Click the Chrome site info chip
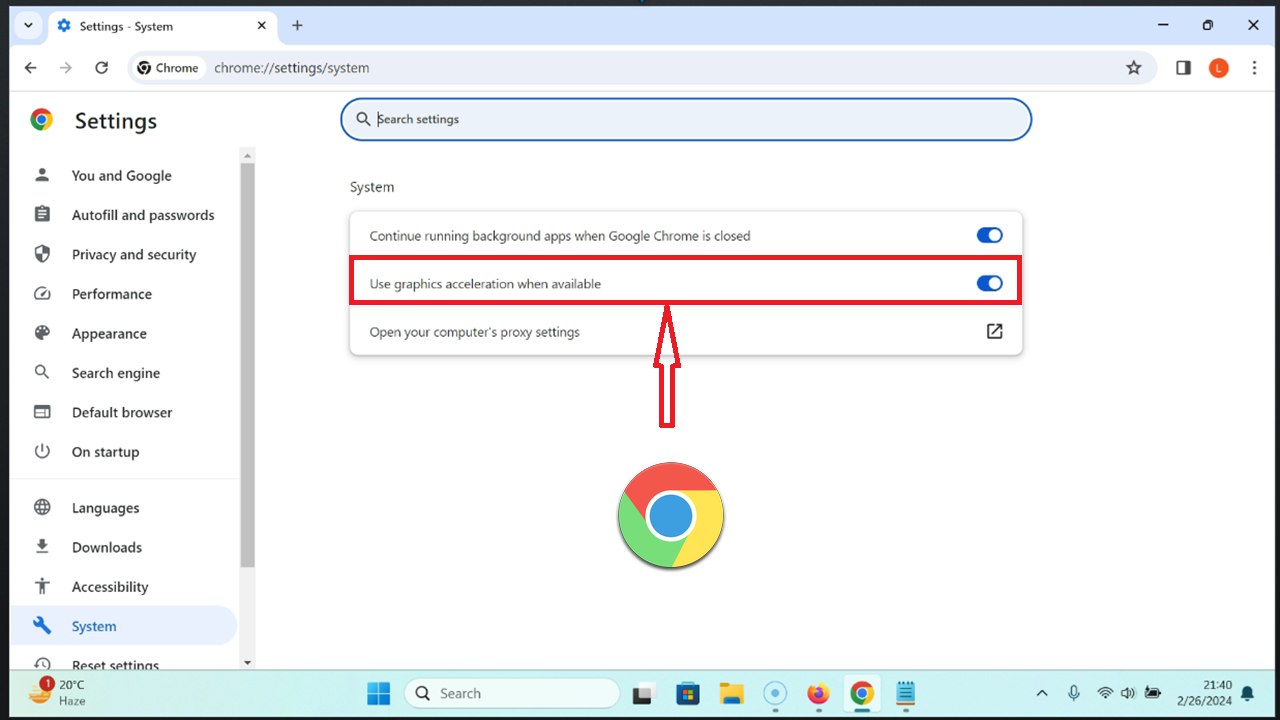The height and width of the screenshot is (720, 1280). [168, 68]
